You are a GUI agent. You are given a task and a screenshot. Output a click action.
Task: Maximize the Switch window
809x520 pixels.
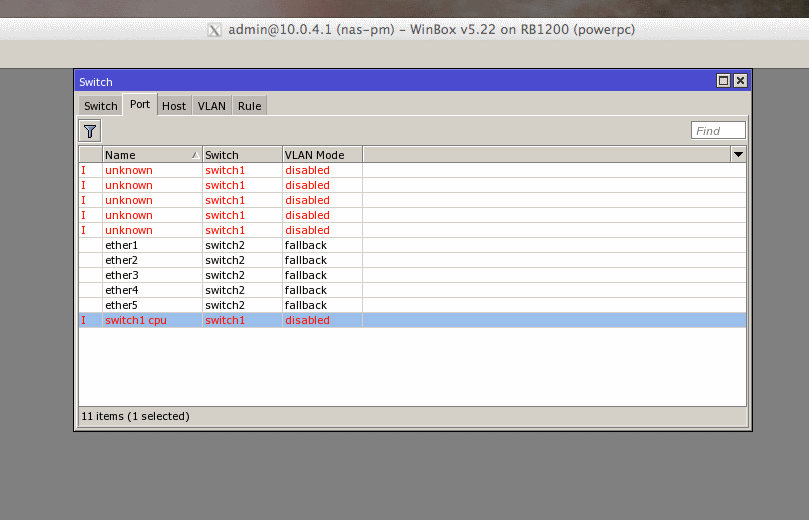723,80
